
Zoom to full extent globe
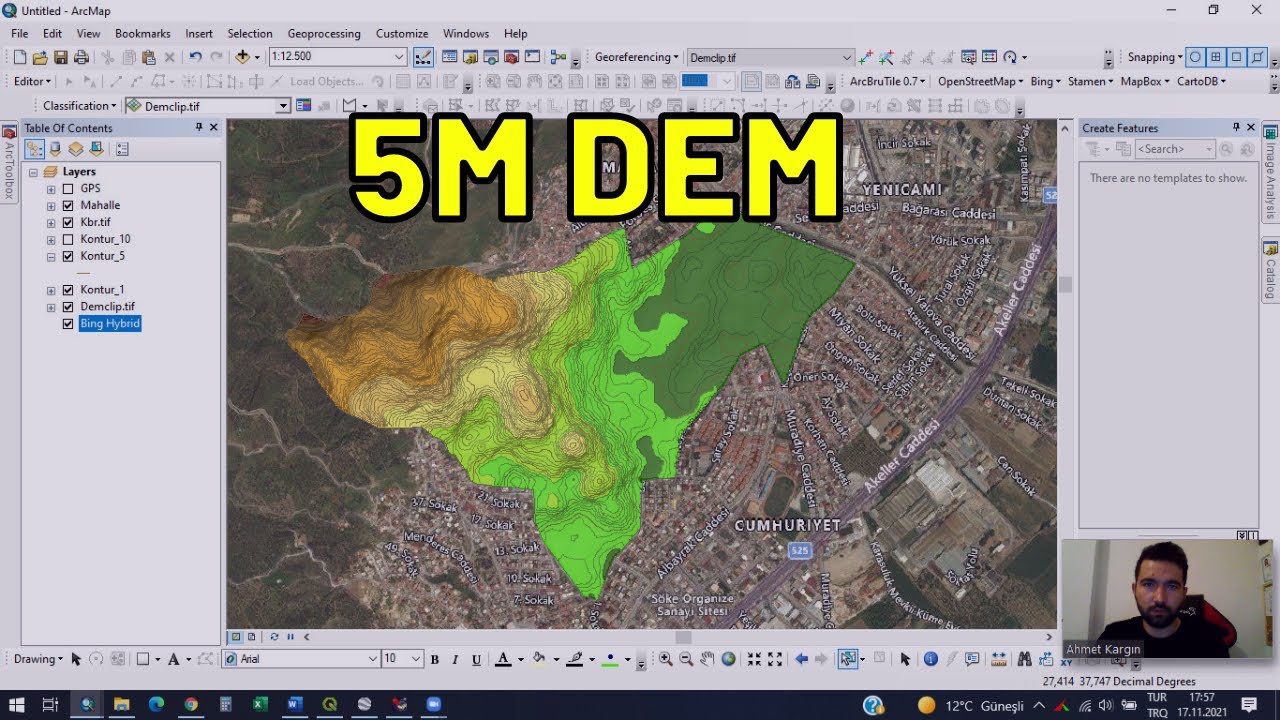click(728, 659)
